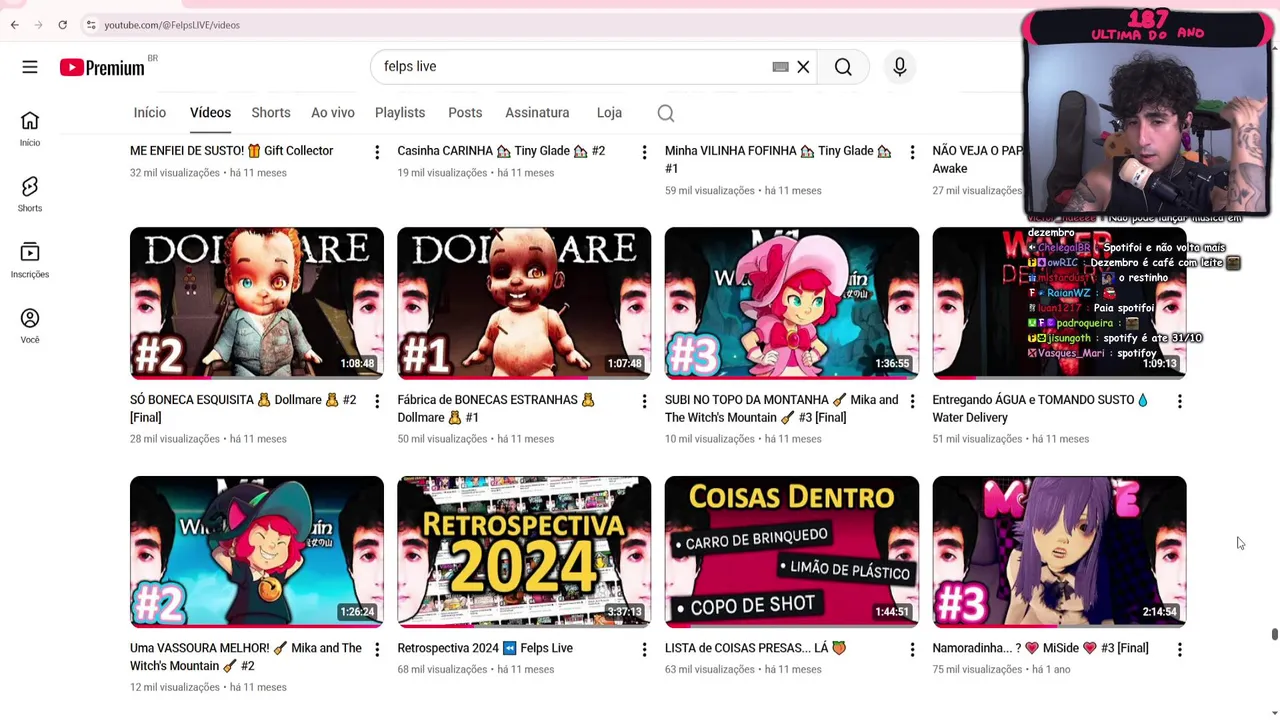Open title Uma VASSOURA MELHOR
The width and height of the screenshot is (1280, 720).
point(246,657)
